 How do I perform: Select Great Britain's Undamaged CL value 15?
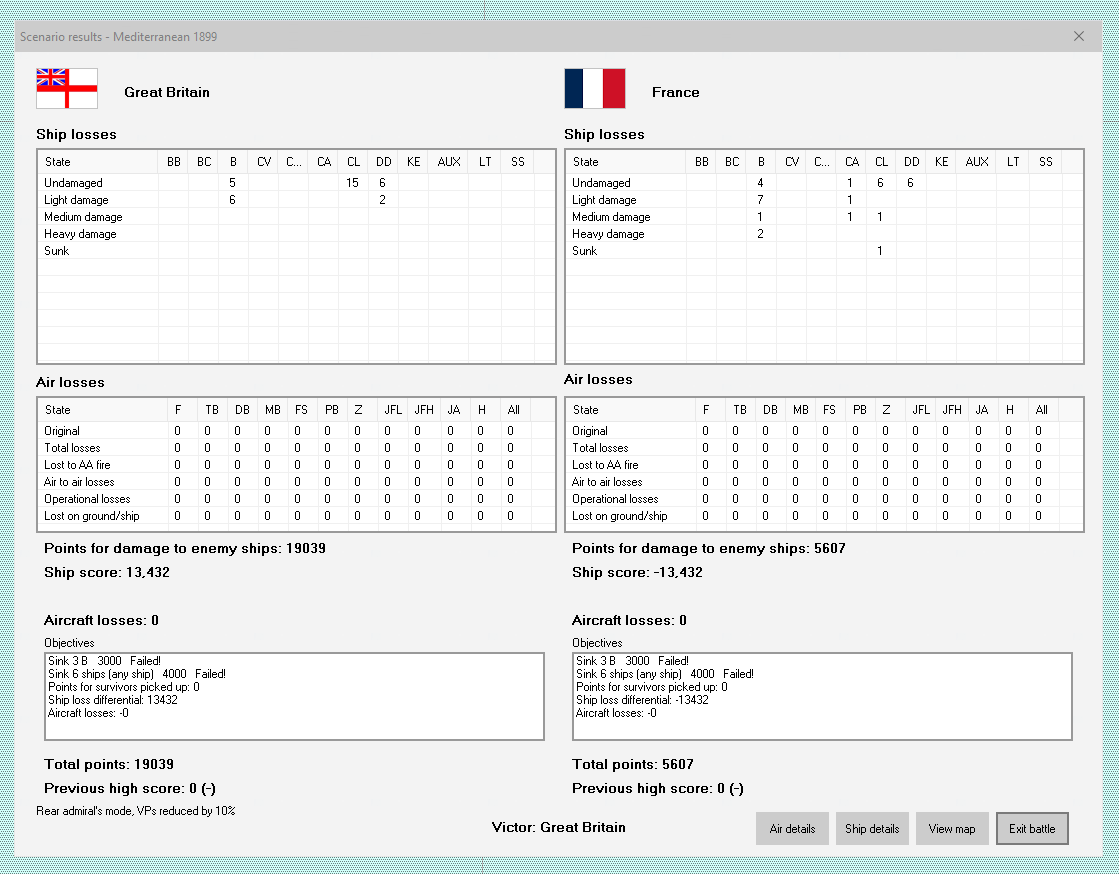pyautogui.click(x=353, y=183)
